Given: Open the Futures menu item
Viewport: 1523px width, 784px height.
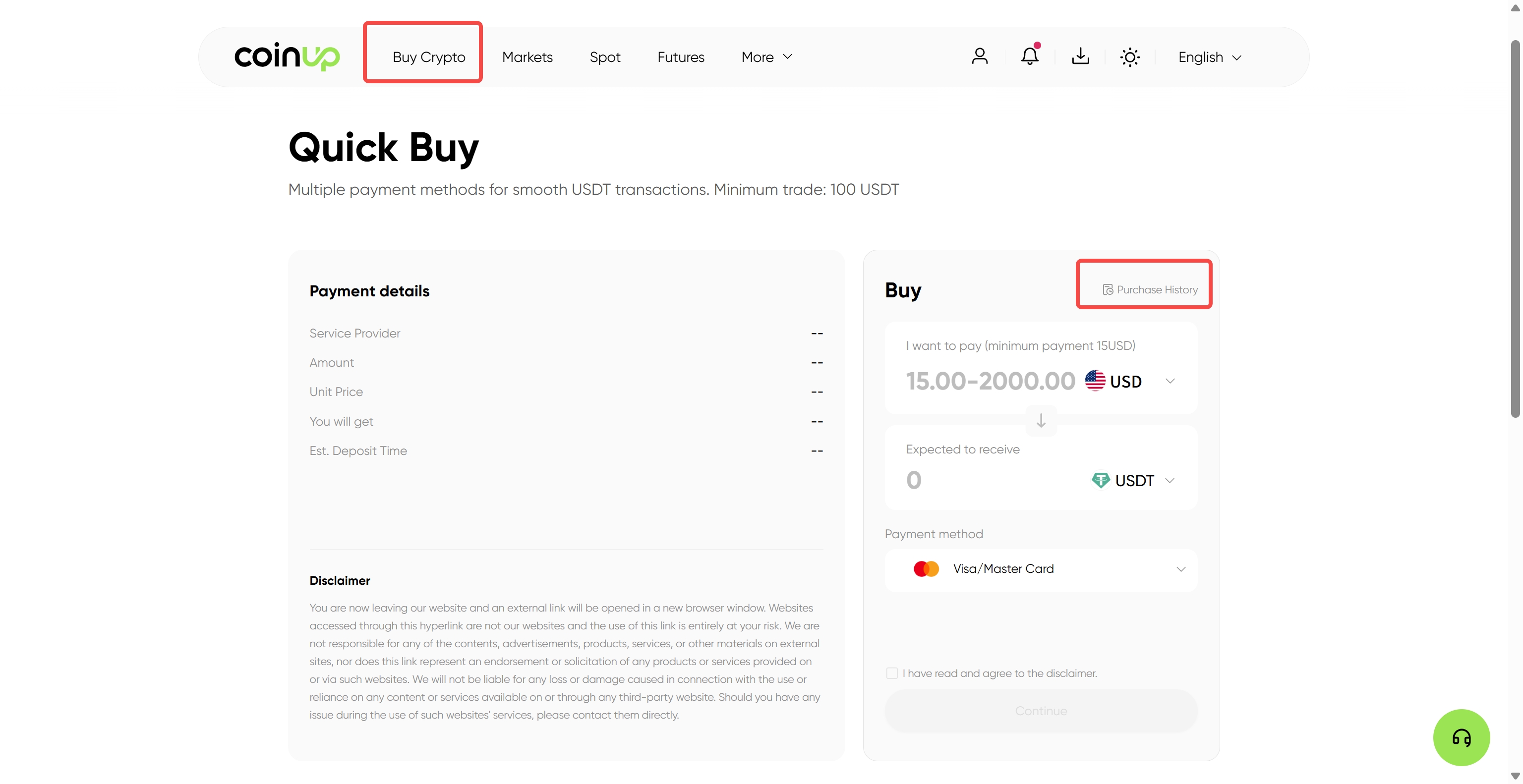Looking at the screenshot, I should [x=681, y=56].
